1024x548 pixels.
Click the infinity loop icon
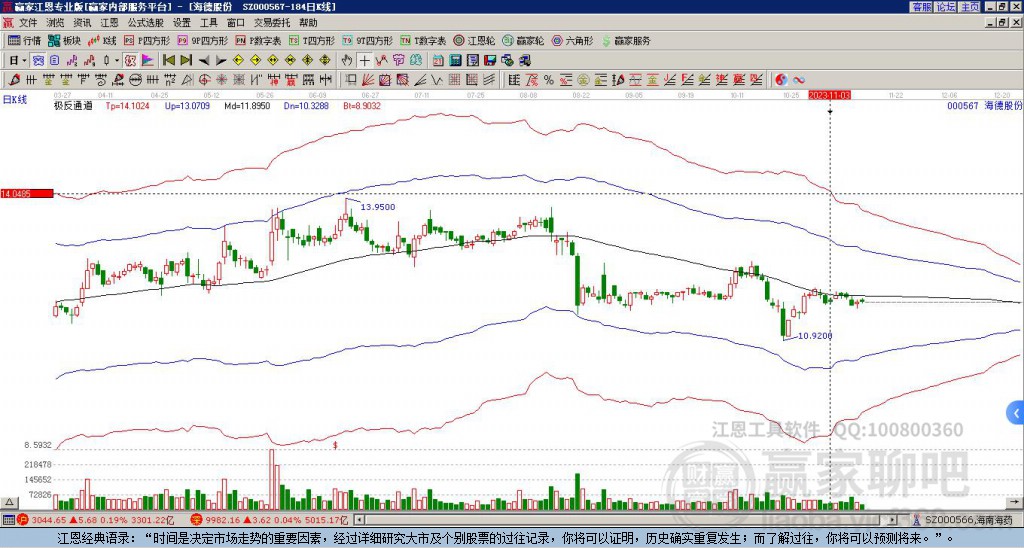tap(799, 80)
